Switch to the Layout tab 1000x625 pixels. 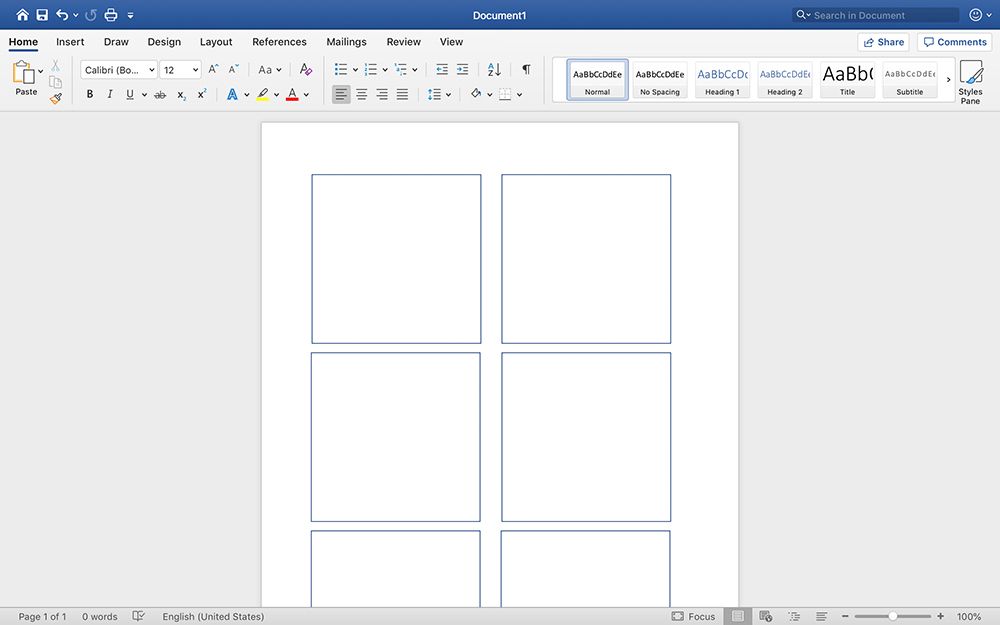pos(216,42)
